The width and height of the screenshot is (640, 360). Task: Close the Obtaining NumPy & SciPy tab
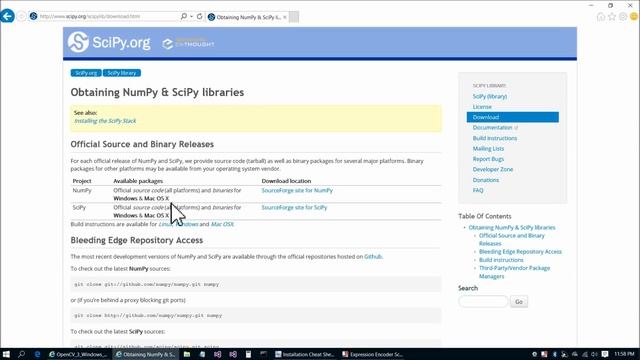click(284, 17)
